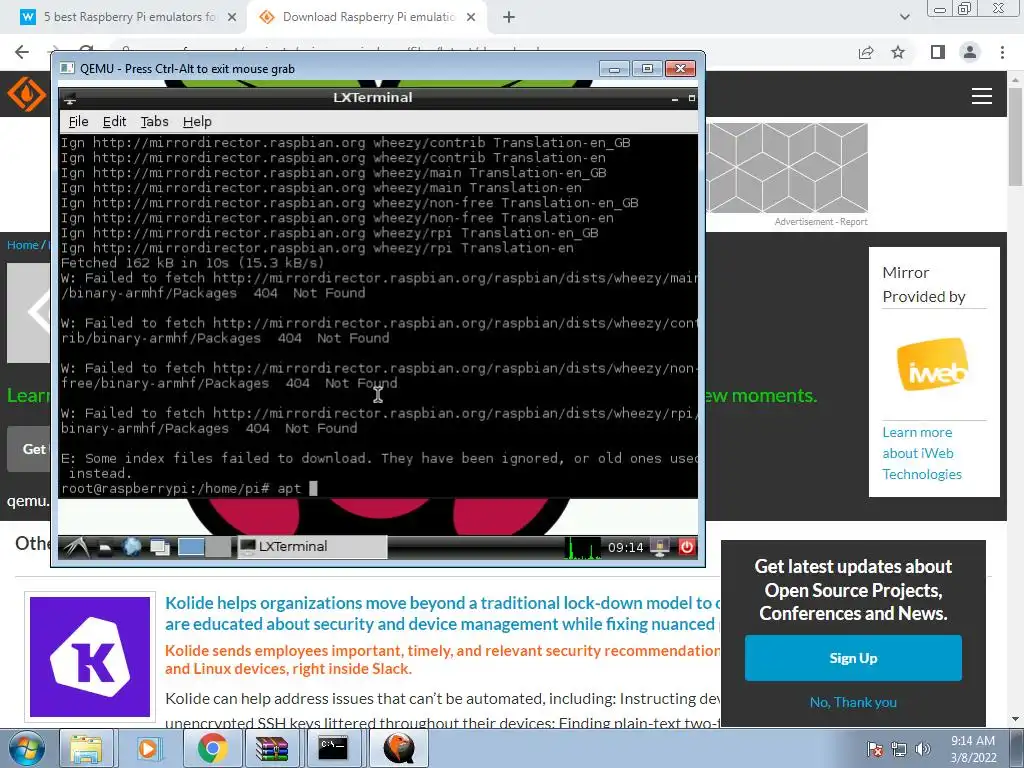Screen dimensions: 1024x768
Task: Close the Download Raspberry Pi emulation tab
Action: point(471,18)
